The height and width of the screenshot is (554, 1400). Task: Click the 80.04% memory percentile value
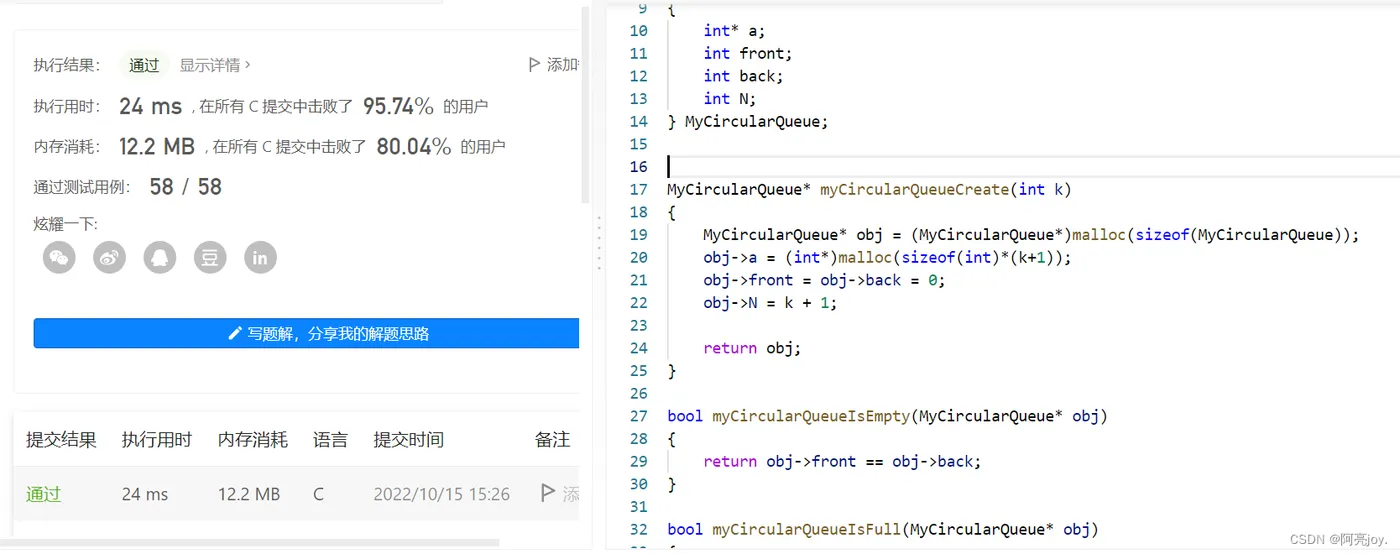click(414, 147)
